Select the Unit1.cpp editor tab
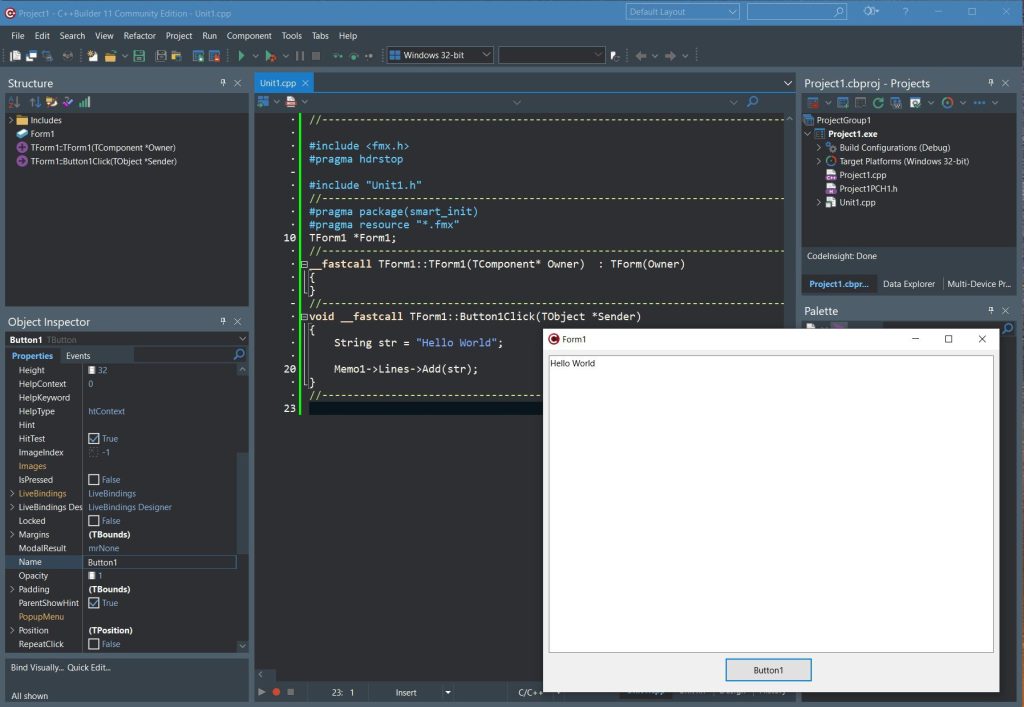1024x707 pixels. pos(278,83)
